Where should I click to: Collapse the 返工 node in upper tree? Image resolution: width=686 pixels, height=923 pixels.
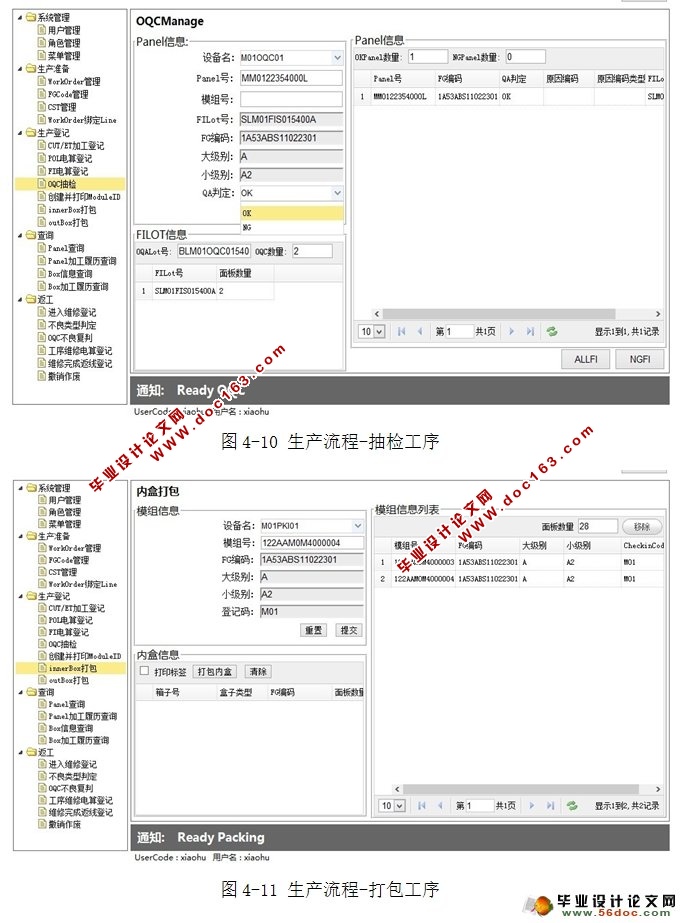click(20, 300)
